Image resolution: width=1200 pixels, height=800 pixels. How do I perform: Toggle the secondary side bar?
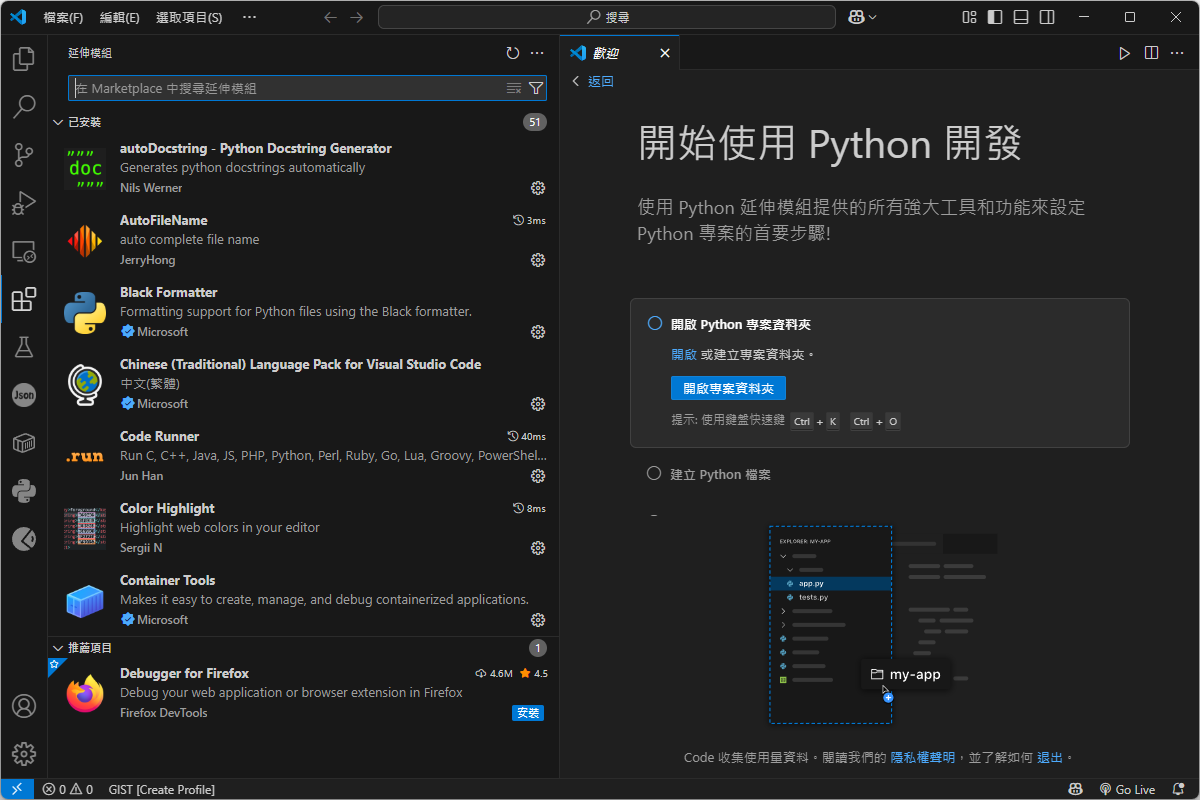[x=1047, y=17]
